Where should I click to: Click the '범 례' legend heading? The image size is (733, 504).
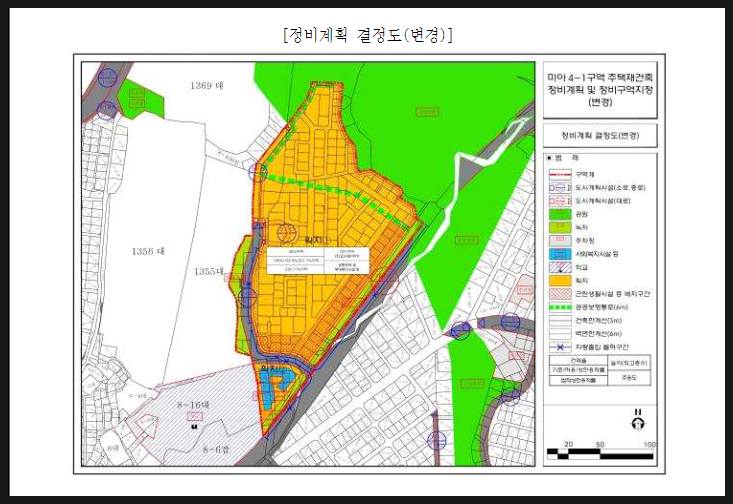(x=563, y=158)
